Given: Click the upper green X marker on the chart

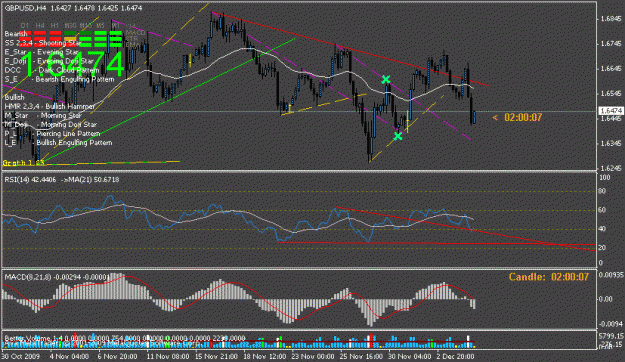Looking at the screenshot, I should (385, 79).
